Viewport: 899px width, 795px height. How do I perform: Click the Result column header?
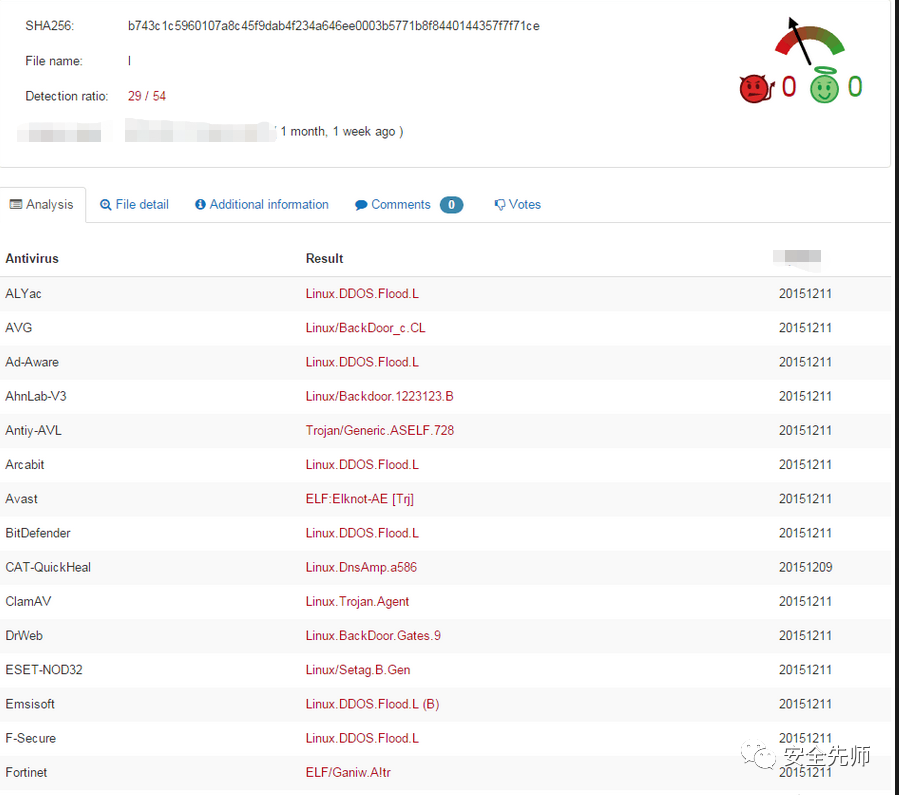325,259
